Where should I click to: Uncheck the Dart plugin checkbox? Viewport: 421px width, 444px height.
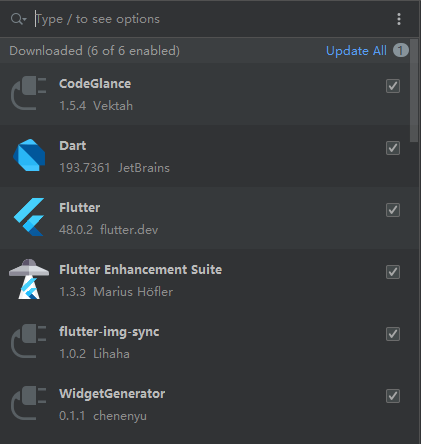pyautogui.click(x=393, y=148)
